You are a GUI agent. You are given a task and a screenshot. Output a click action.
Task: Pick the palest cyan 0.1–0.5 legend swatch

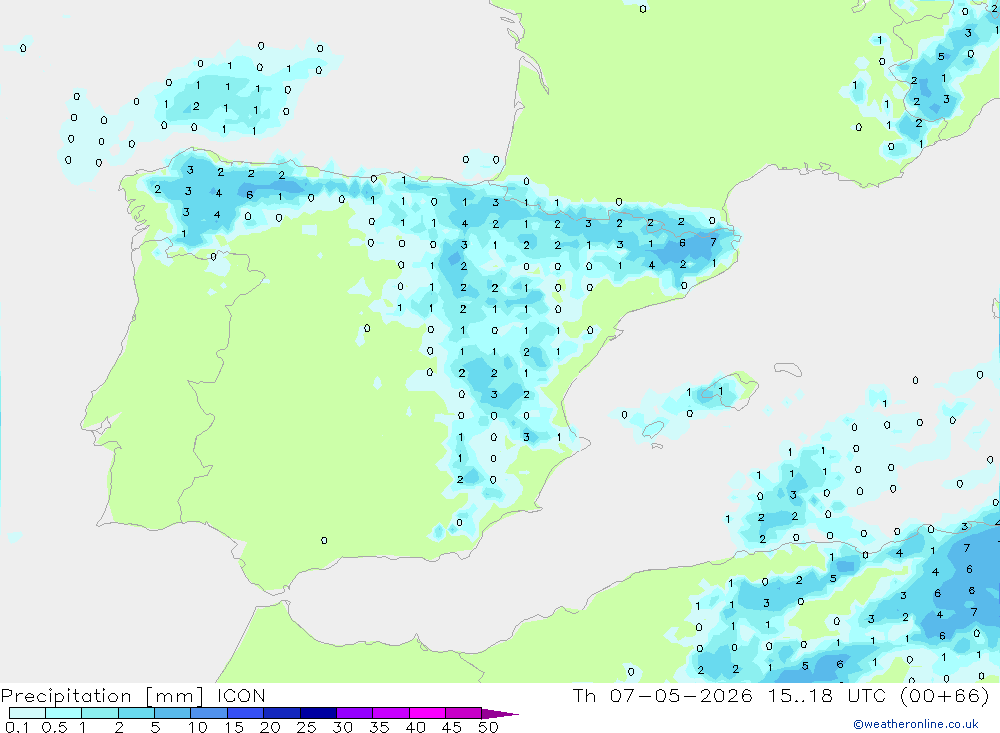pos(27,713)
